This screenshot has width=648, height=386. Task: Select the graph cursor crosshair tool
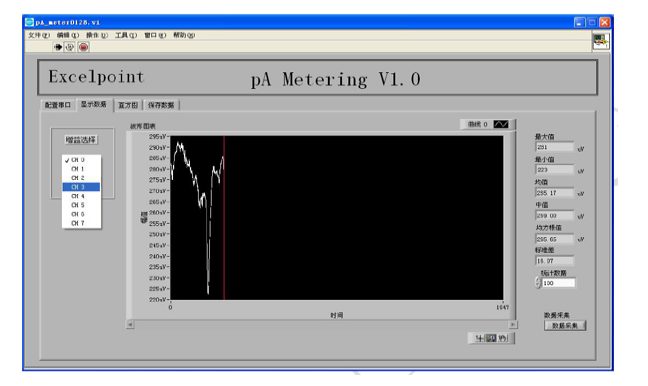(x=479, y=338)
